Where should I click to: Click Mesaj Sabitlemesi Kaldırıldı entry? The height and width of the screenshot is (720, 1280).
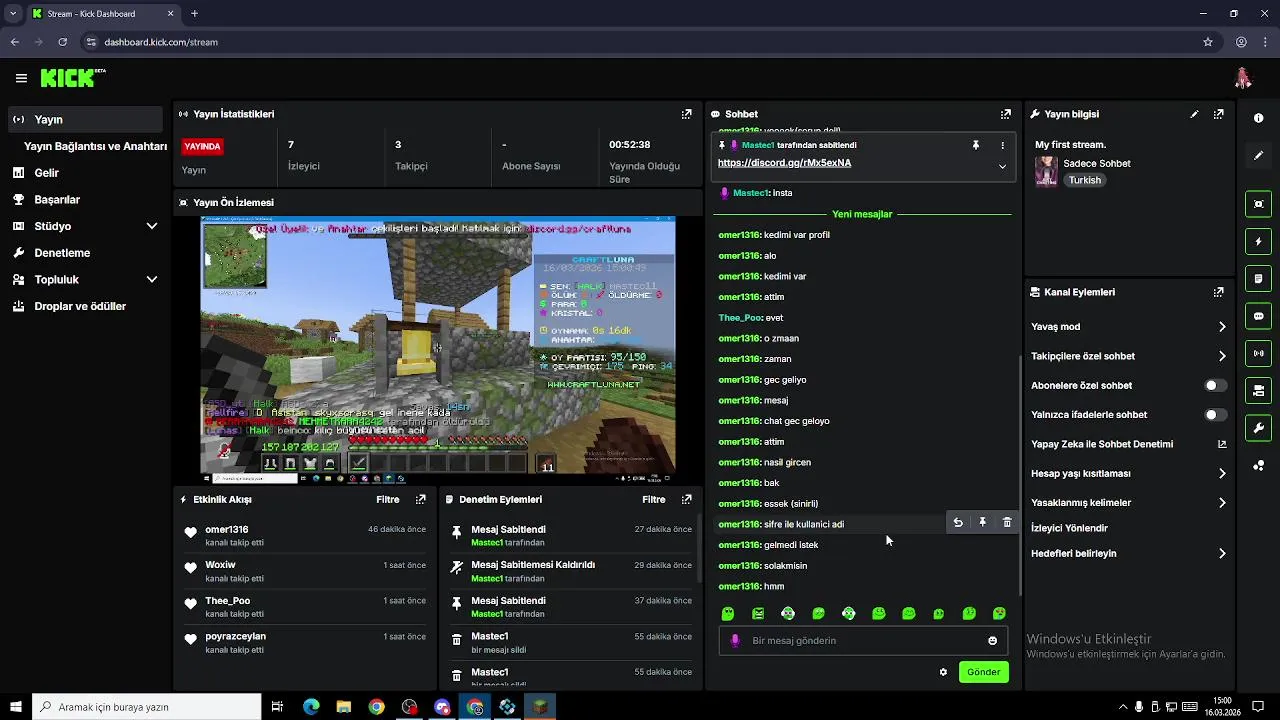pos(572,571)
